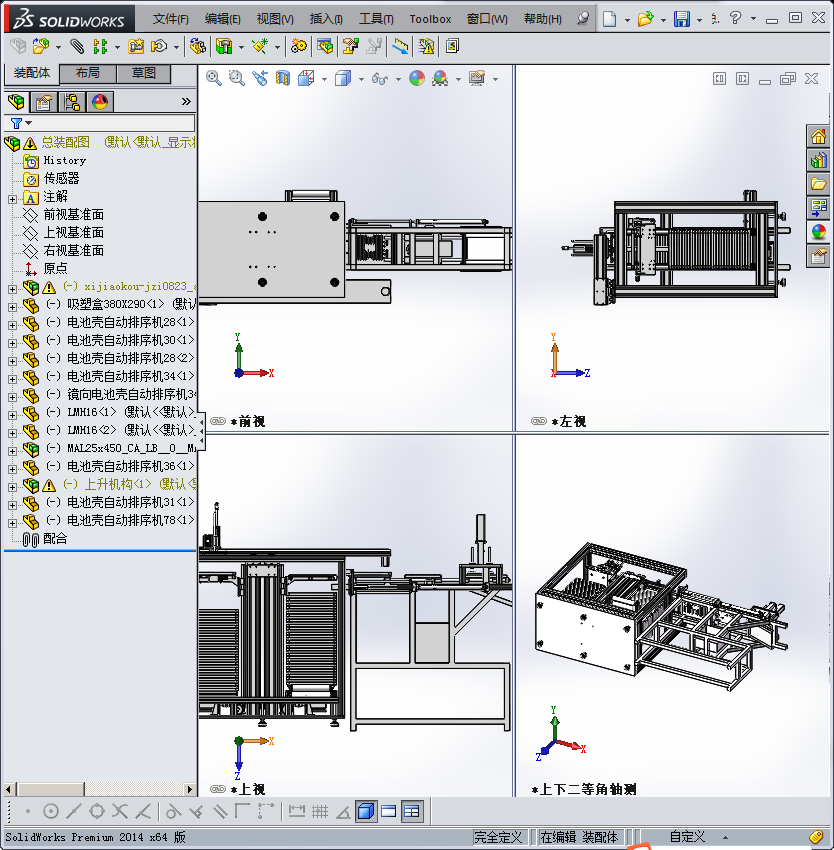Toggle the Instant3D ruler icon

(400, 47)
